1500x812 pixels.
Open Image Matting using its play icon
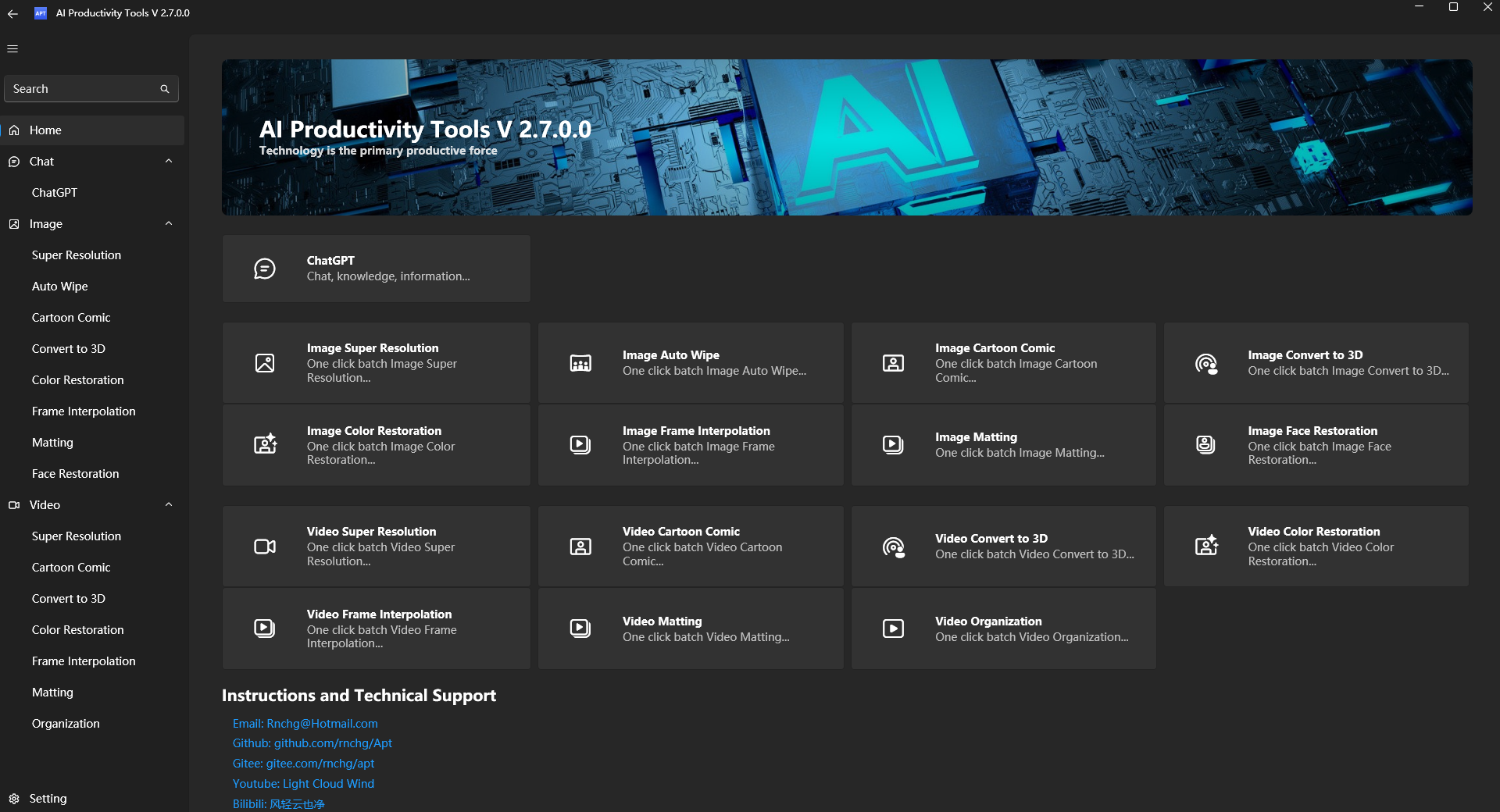(x=892, y=444)
